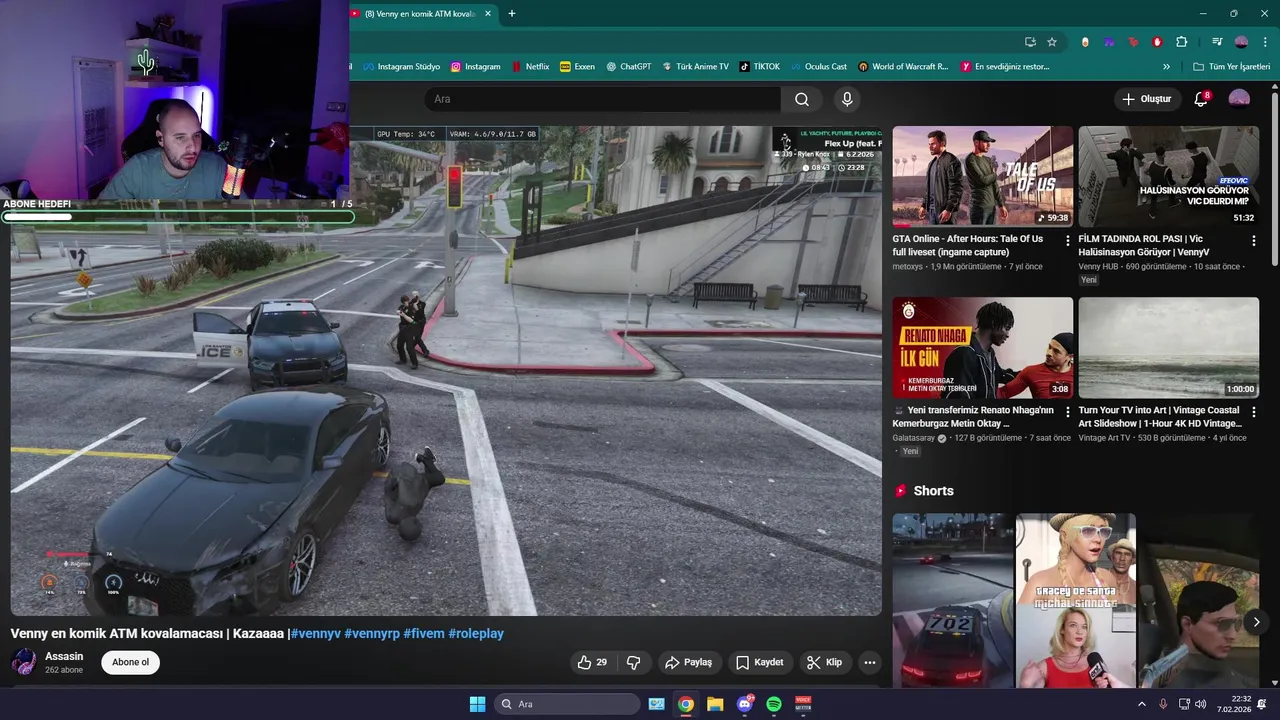Screen dimensions: 1280x720
Task: Click the YouTube page vertical scrollbar
Action: pyautogui.click(x=1275, y=180)
